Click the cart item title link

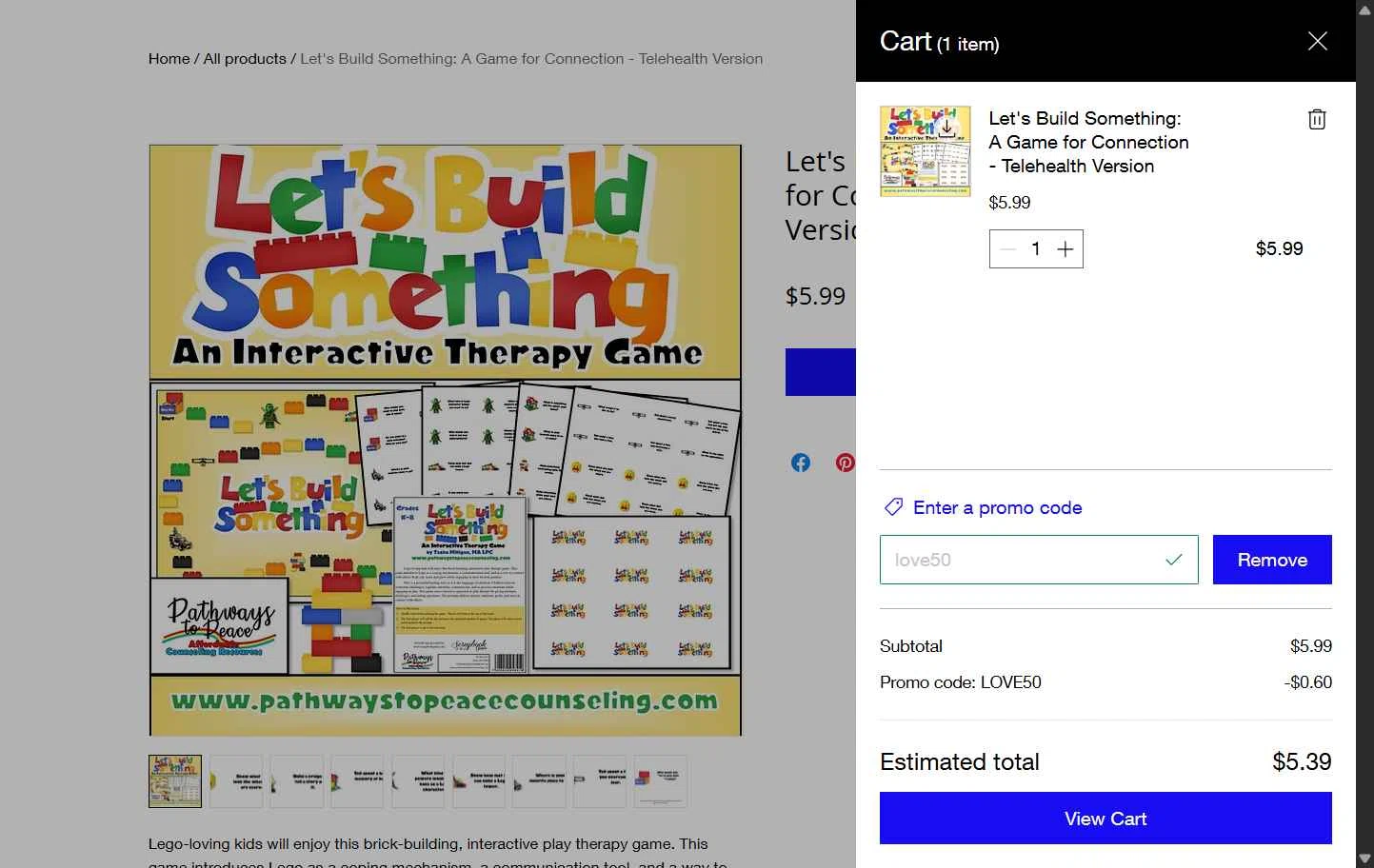(x=1088, y=142)
